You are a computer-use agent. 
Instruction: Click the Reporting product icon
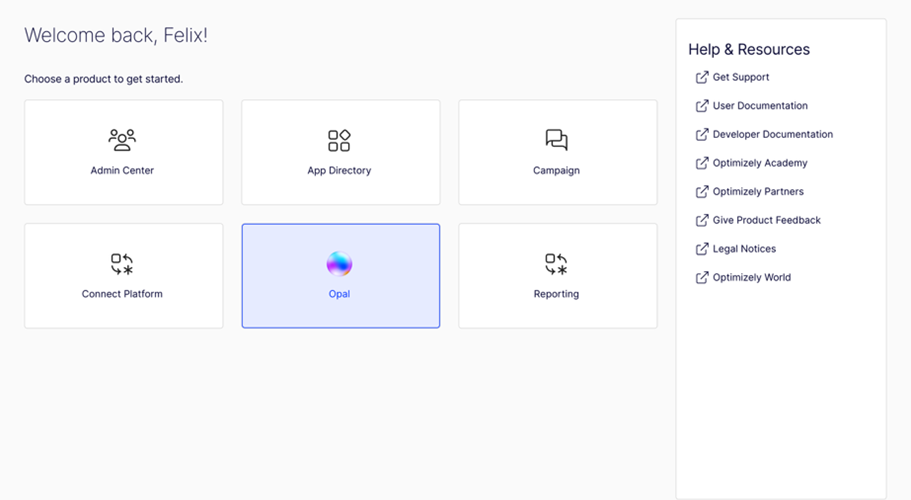tap(556, 264)
